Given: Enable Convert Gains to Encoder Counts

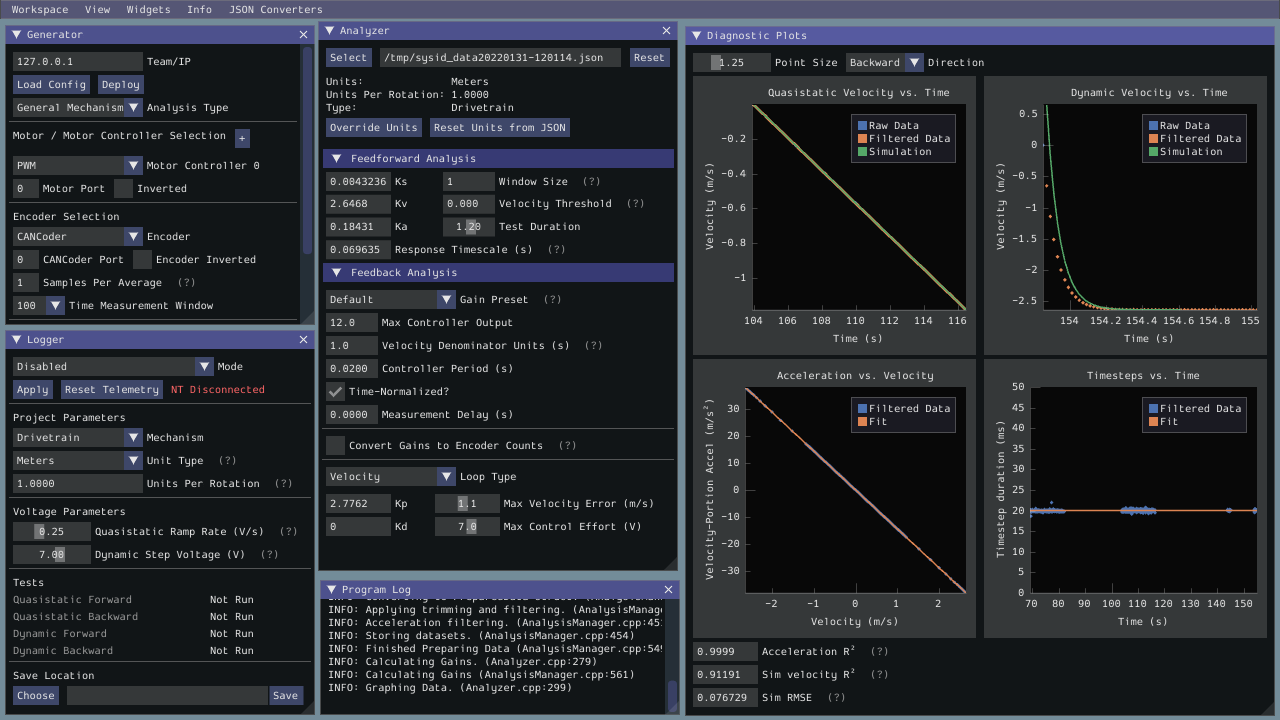Looking at the screenshot, I should [x=336, y=445].
